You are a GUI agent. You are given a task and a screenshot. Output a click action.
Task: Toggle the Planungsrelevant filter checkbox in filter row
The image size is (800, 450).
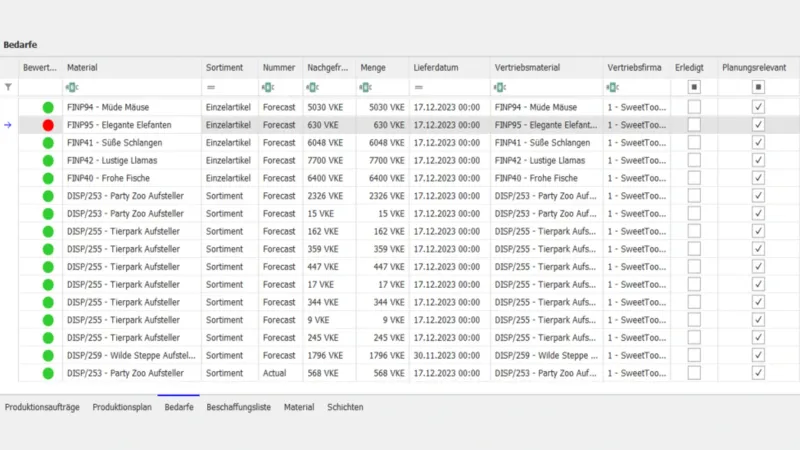[758, 87]
